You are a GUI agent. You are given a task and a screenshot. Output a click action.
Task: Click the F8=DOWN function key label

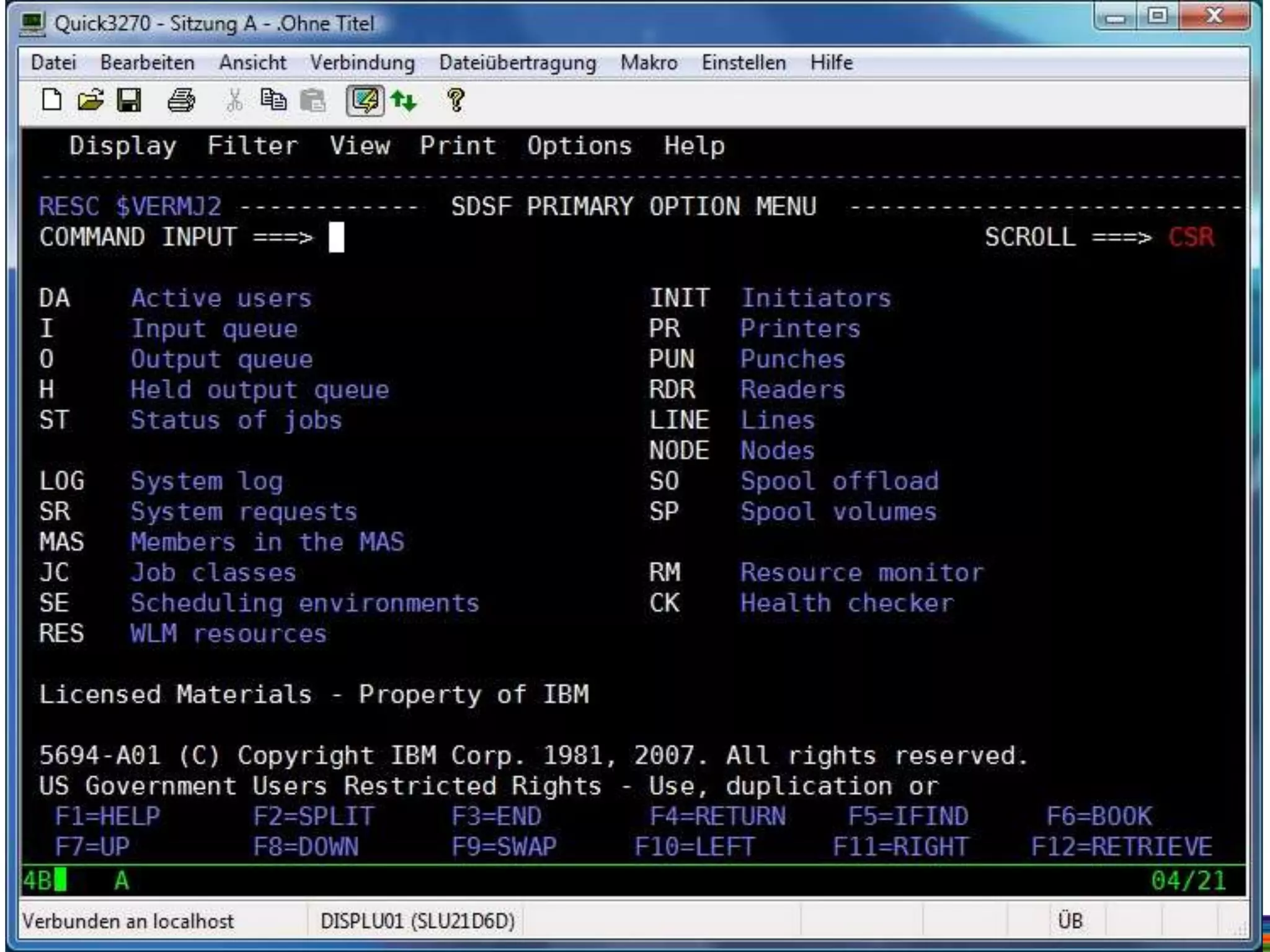(x=306, y=847)
